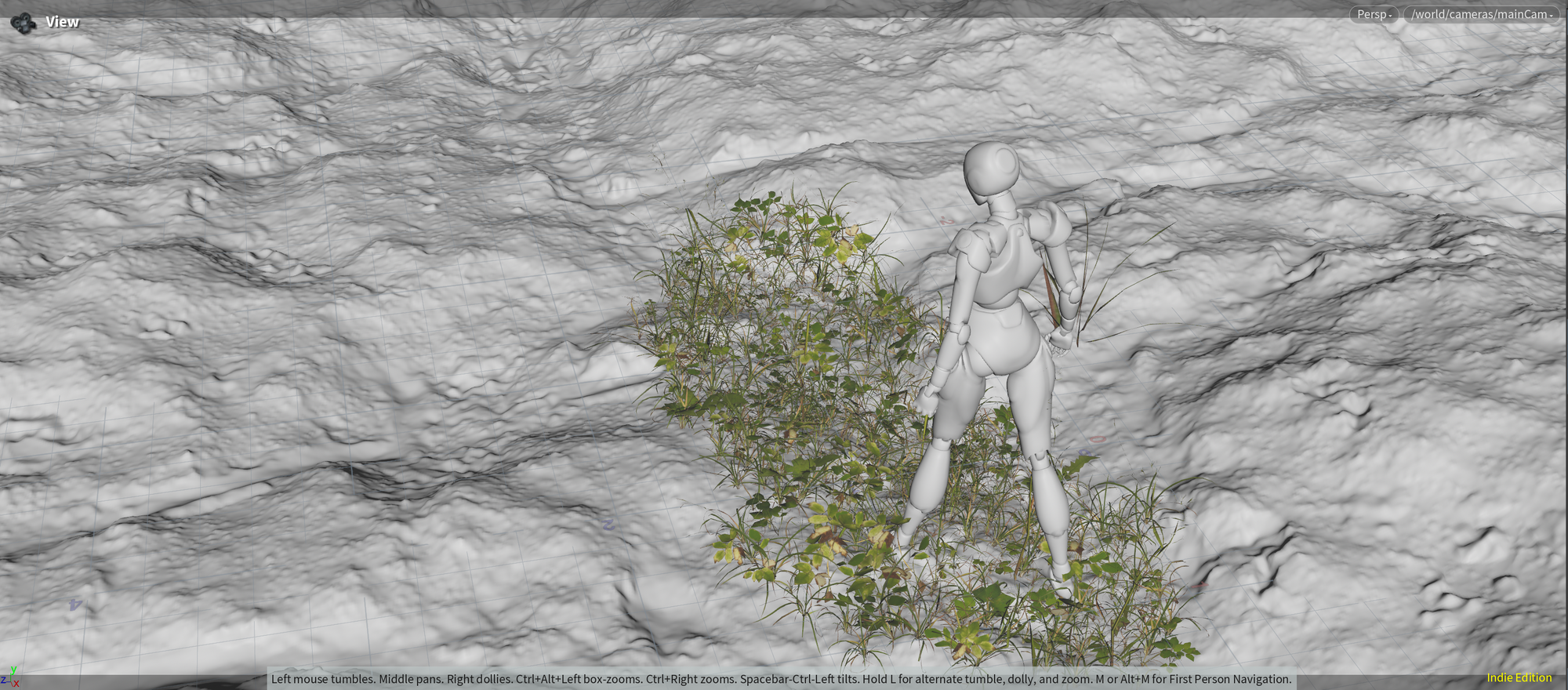
Task: Click the blue Z grid axis label on terrain
Action: click(x=608, y=524)
